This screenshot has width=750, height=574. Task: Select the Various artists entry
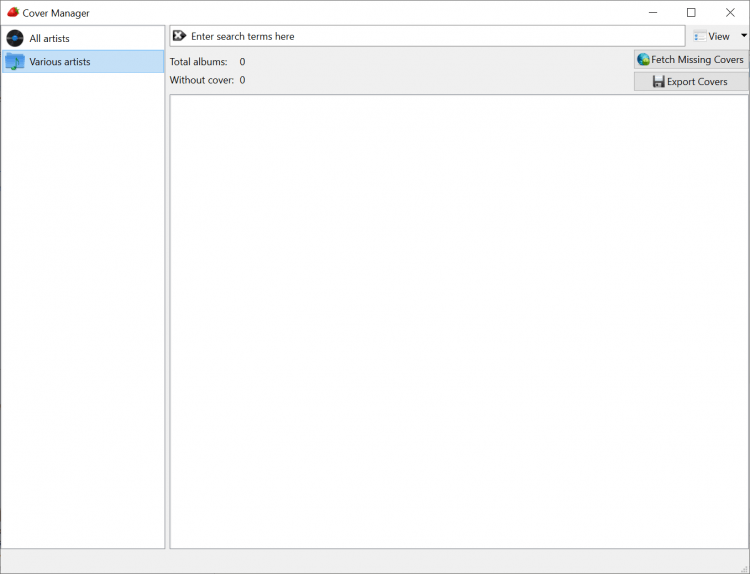60,62
